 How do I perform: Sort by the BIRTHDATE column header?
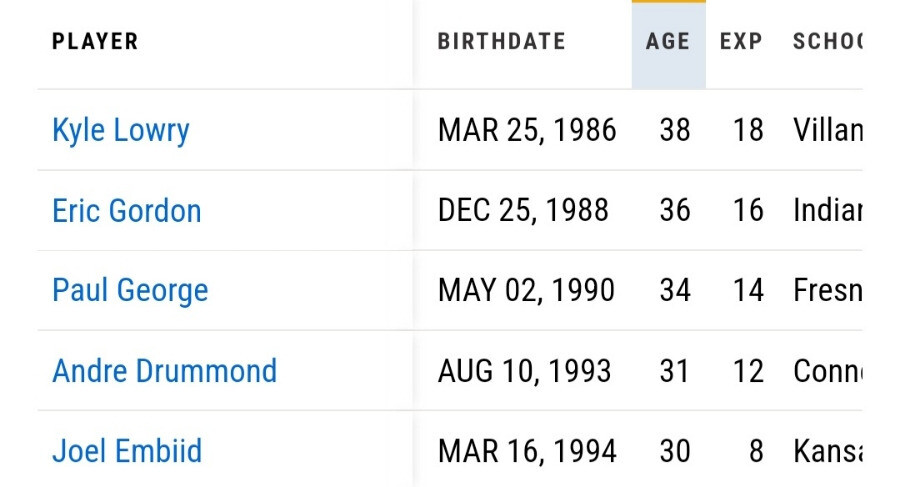[501, 42]
